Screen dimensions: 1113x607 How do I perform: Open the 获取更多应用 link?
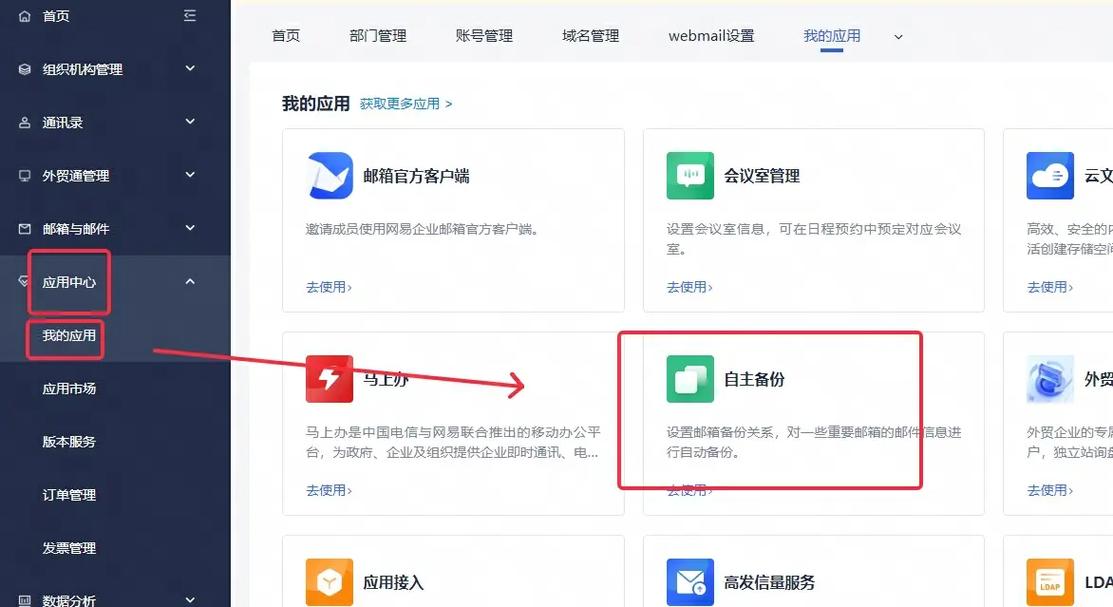point(399,102)
